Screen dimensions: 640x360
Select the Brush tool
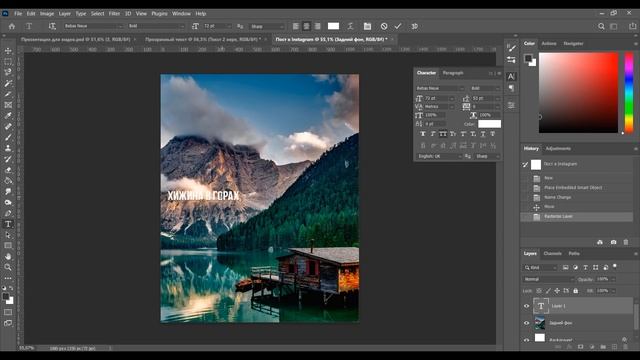(8, 137)
